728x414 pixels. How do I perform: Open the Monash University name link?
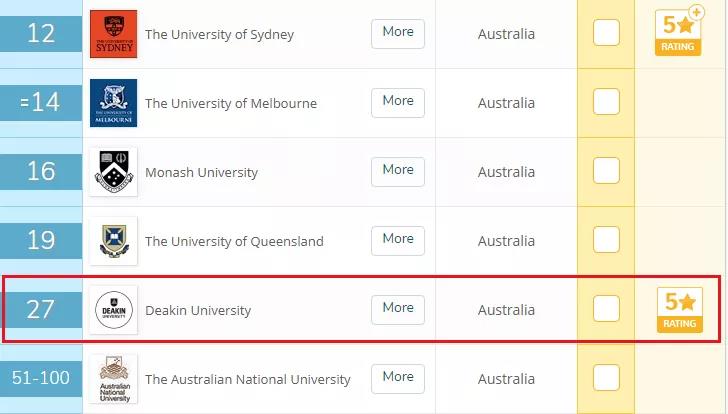(201, 172)
